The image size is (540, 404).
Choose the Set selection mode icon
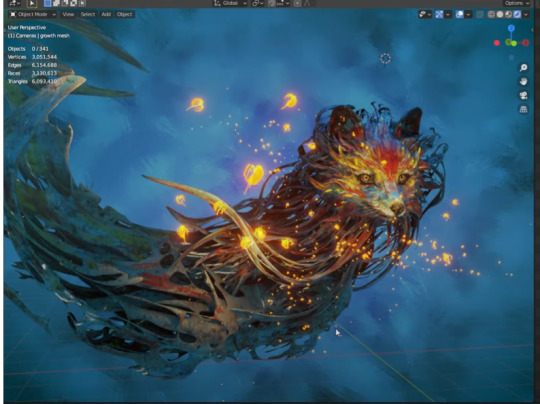point(48,3)
